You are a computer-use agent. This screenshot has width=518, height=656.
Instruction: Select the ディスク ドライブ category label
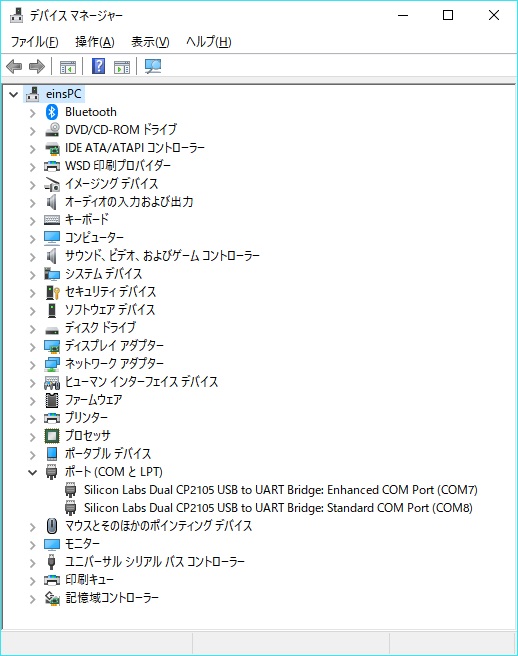click(100, 328)
